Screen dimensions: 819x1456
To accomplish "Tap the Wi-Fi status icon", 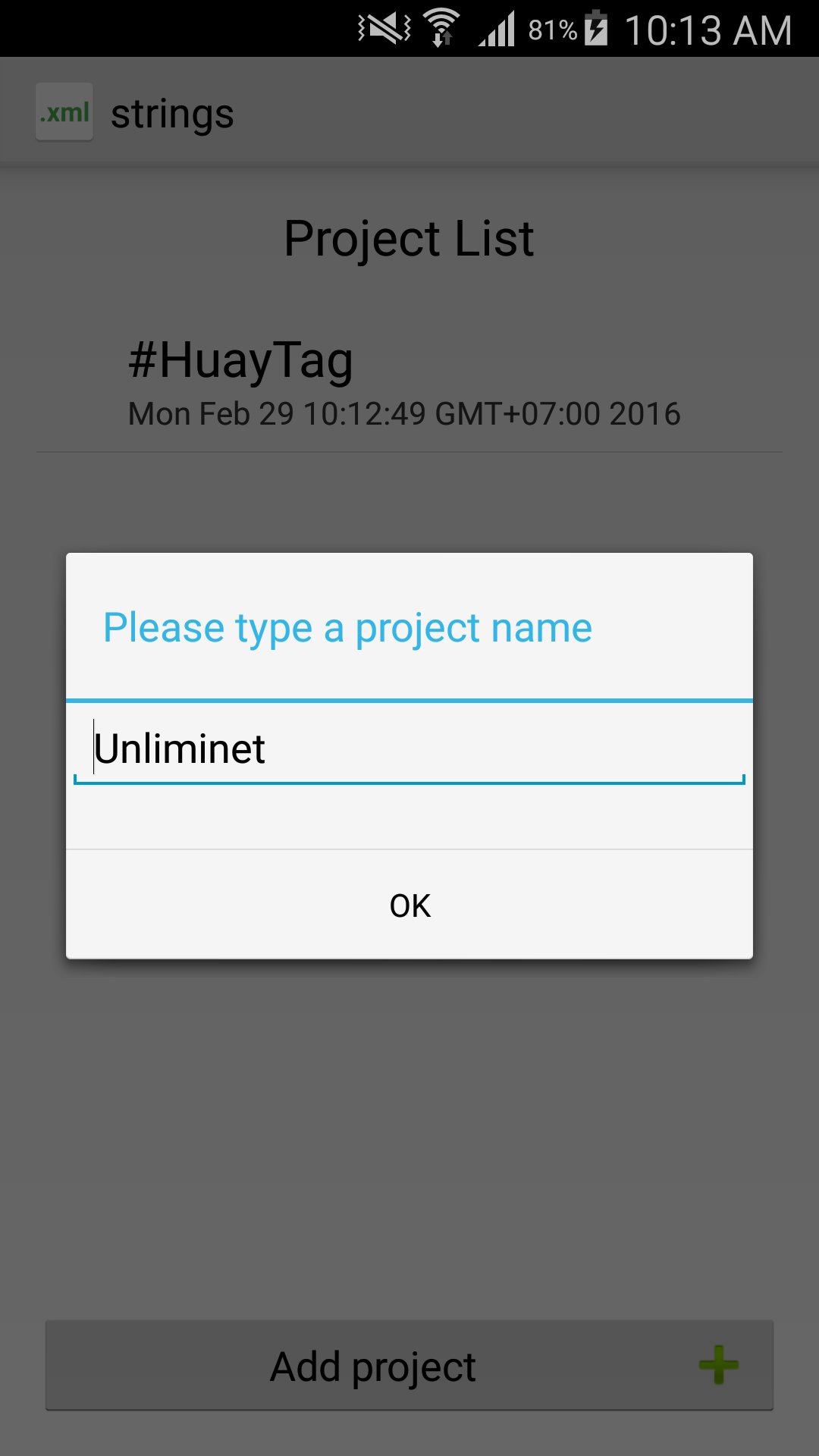I will click(x=441, y=28).
